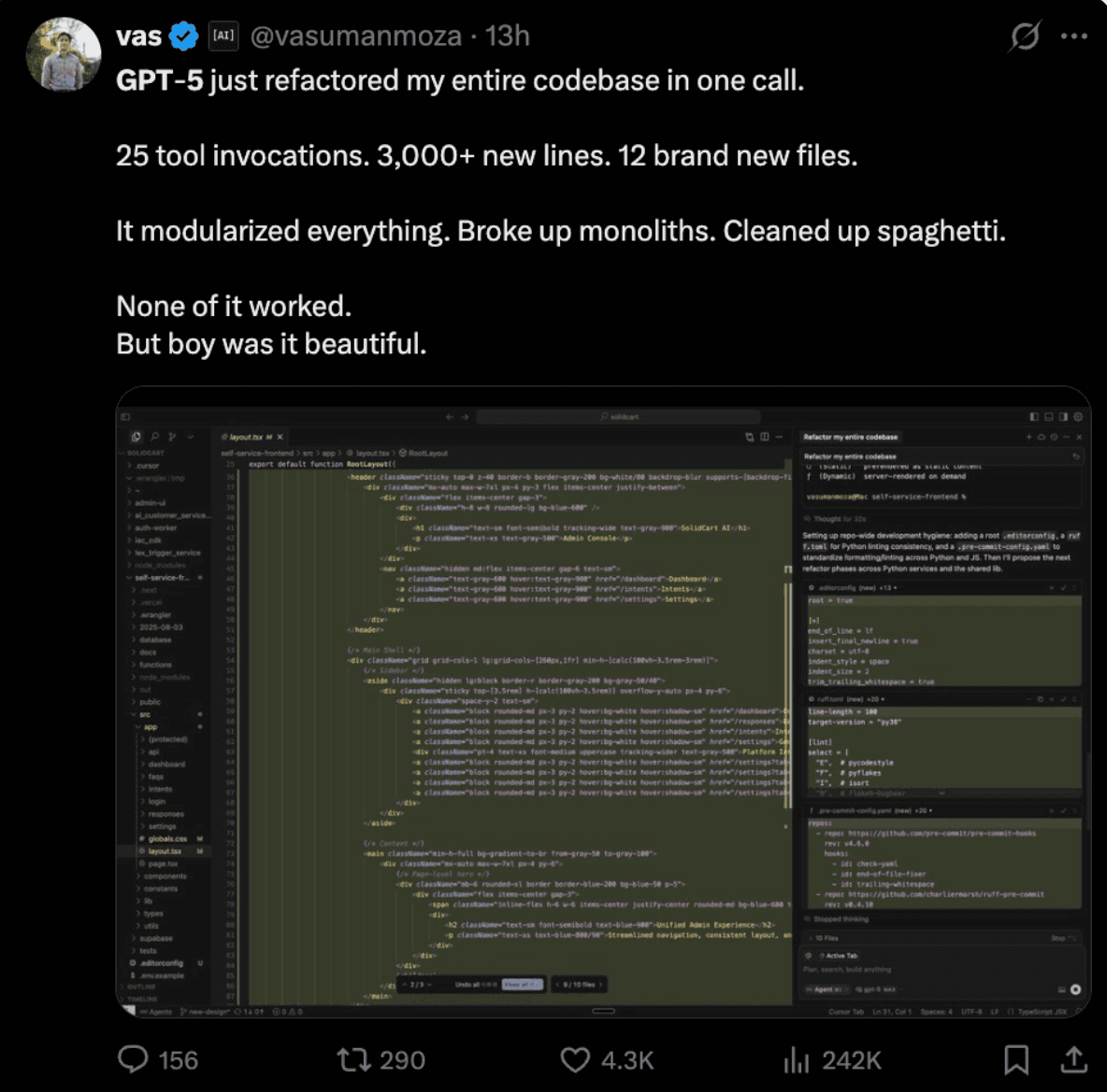Select the Search icon in the sidebar
The height and width of the screenshot is (1092, 1107).
155,437
